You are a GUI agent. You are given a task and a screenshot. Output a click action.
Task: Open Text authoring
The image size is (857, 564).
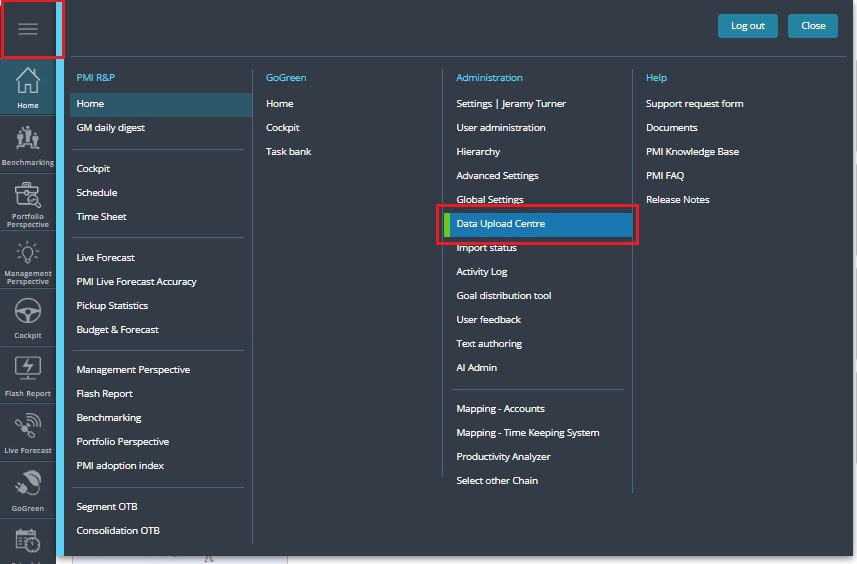[489, 344]
